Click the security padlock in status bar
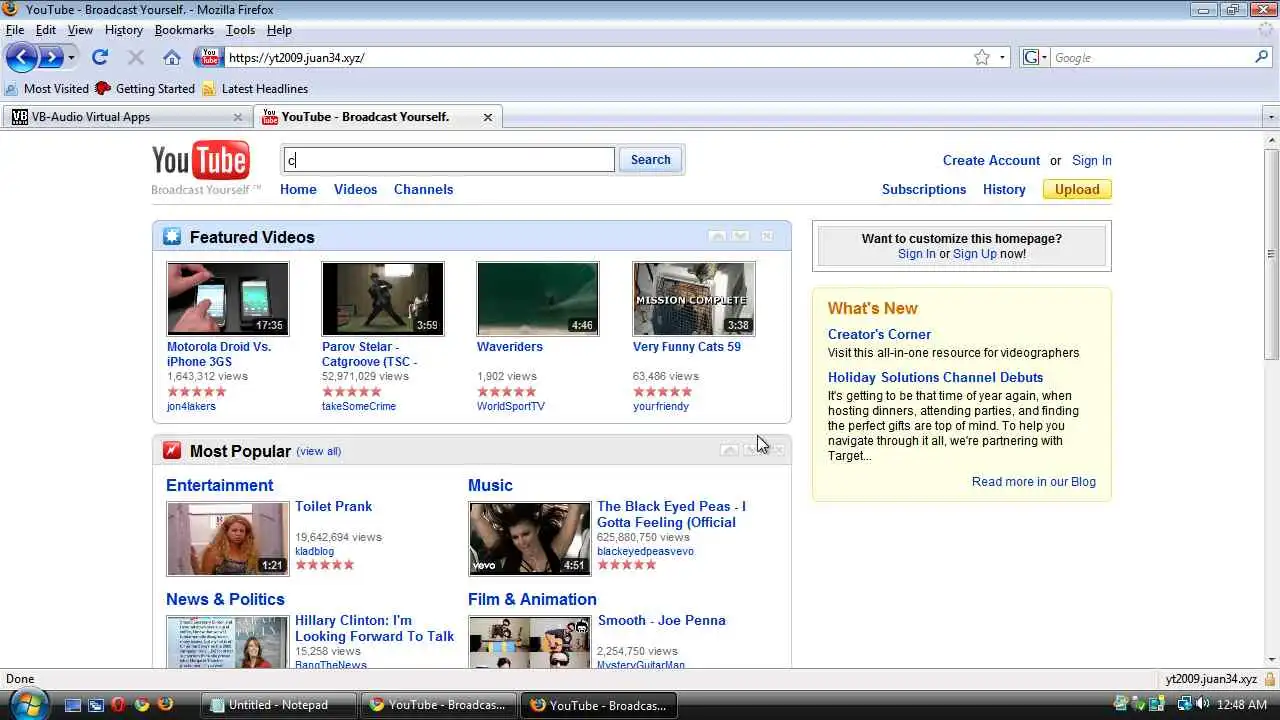The width and height of the screenshot is (1280, 720). 1270,679
